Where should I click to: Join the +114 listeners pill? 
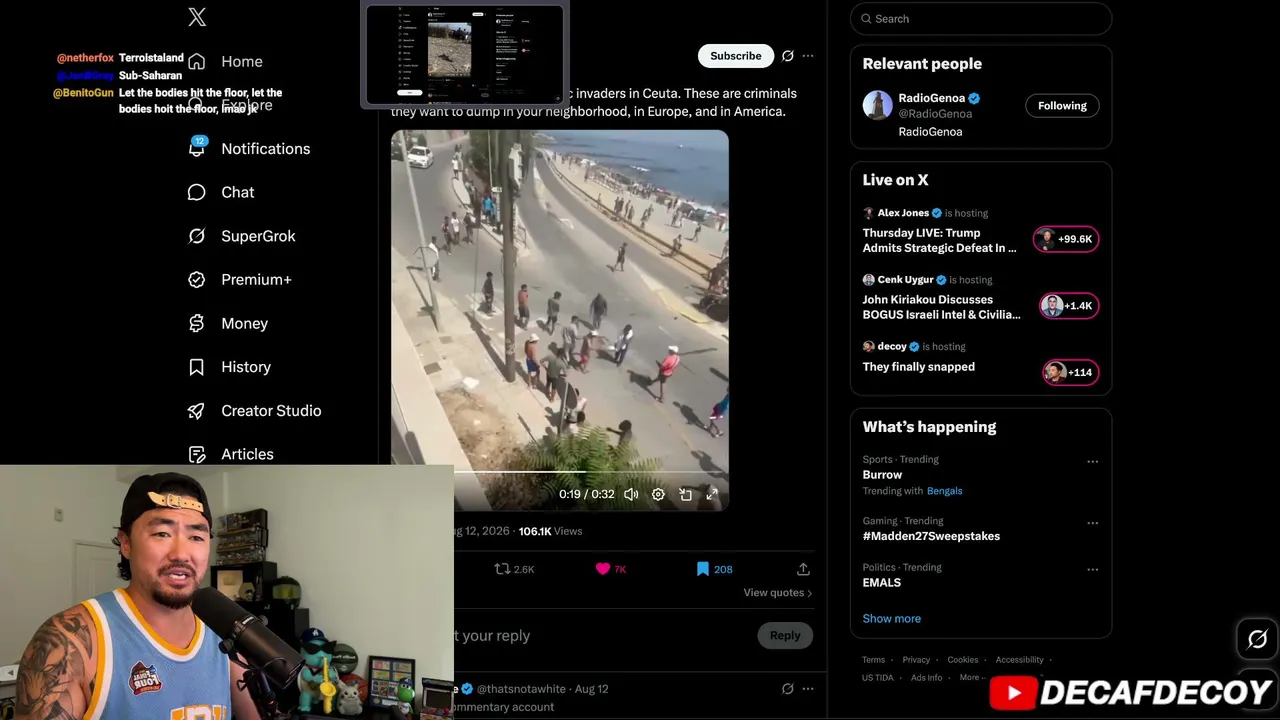1070,372
